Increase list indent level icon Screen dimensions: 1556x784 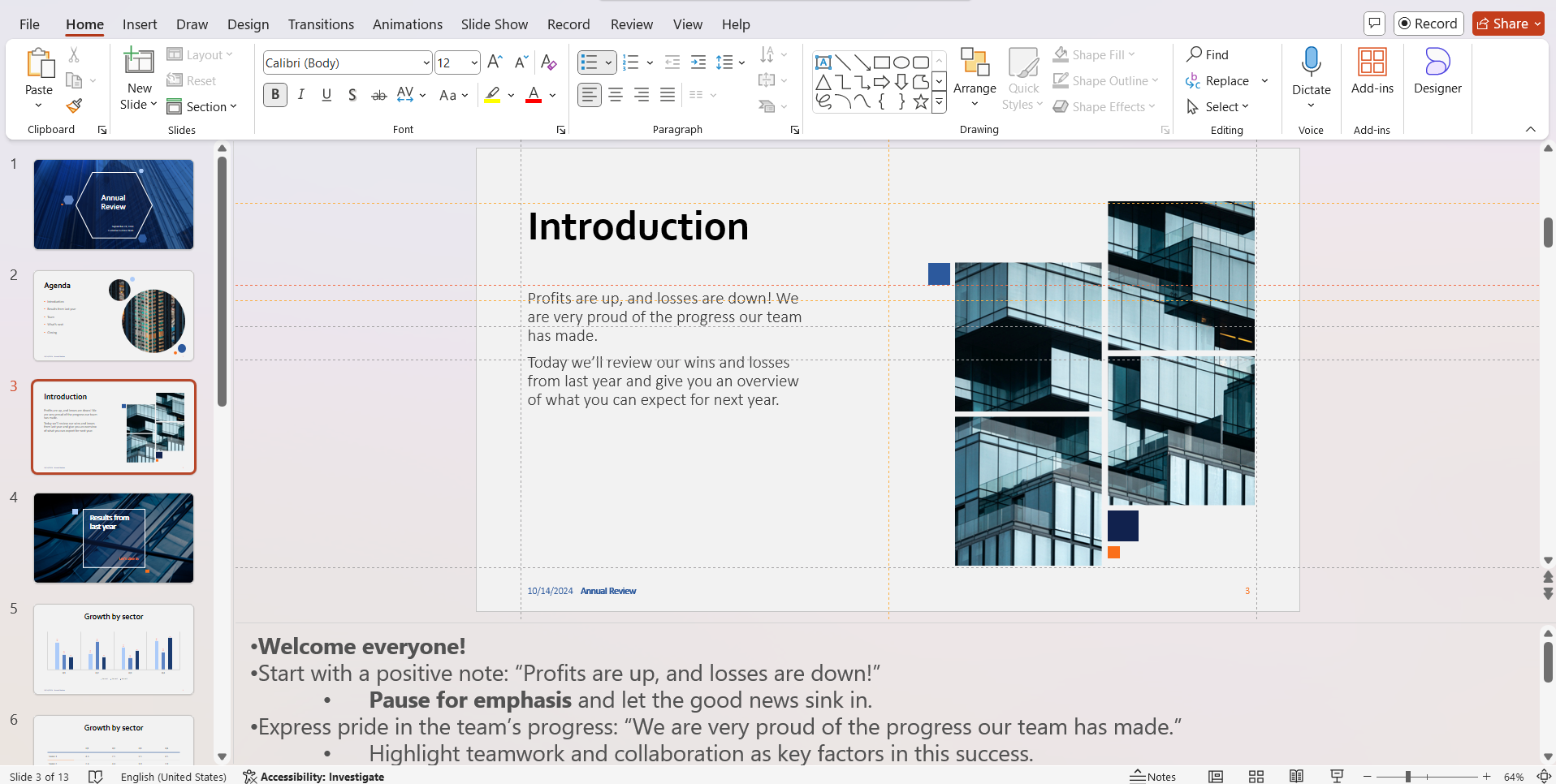pyautogui.click(x=698, y=62)
